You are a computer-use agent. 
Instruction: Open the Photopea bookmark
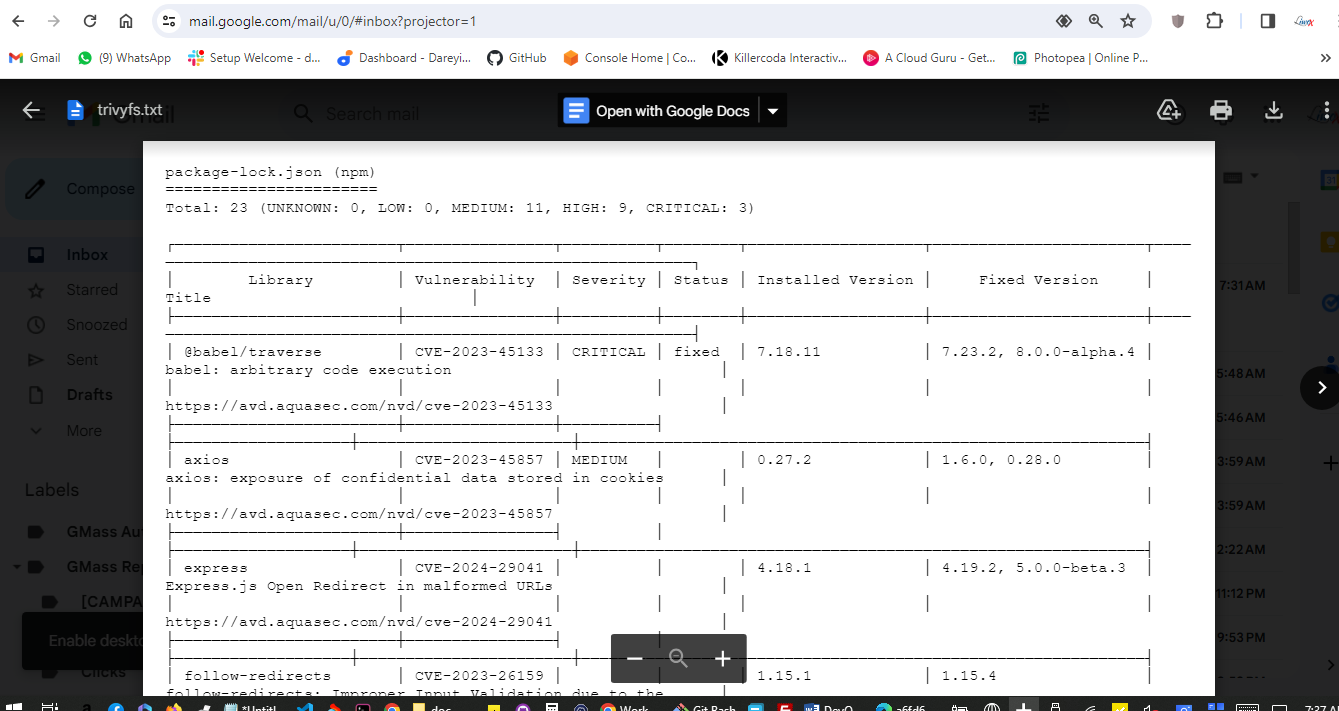(1080, 58)
